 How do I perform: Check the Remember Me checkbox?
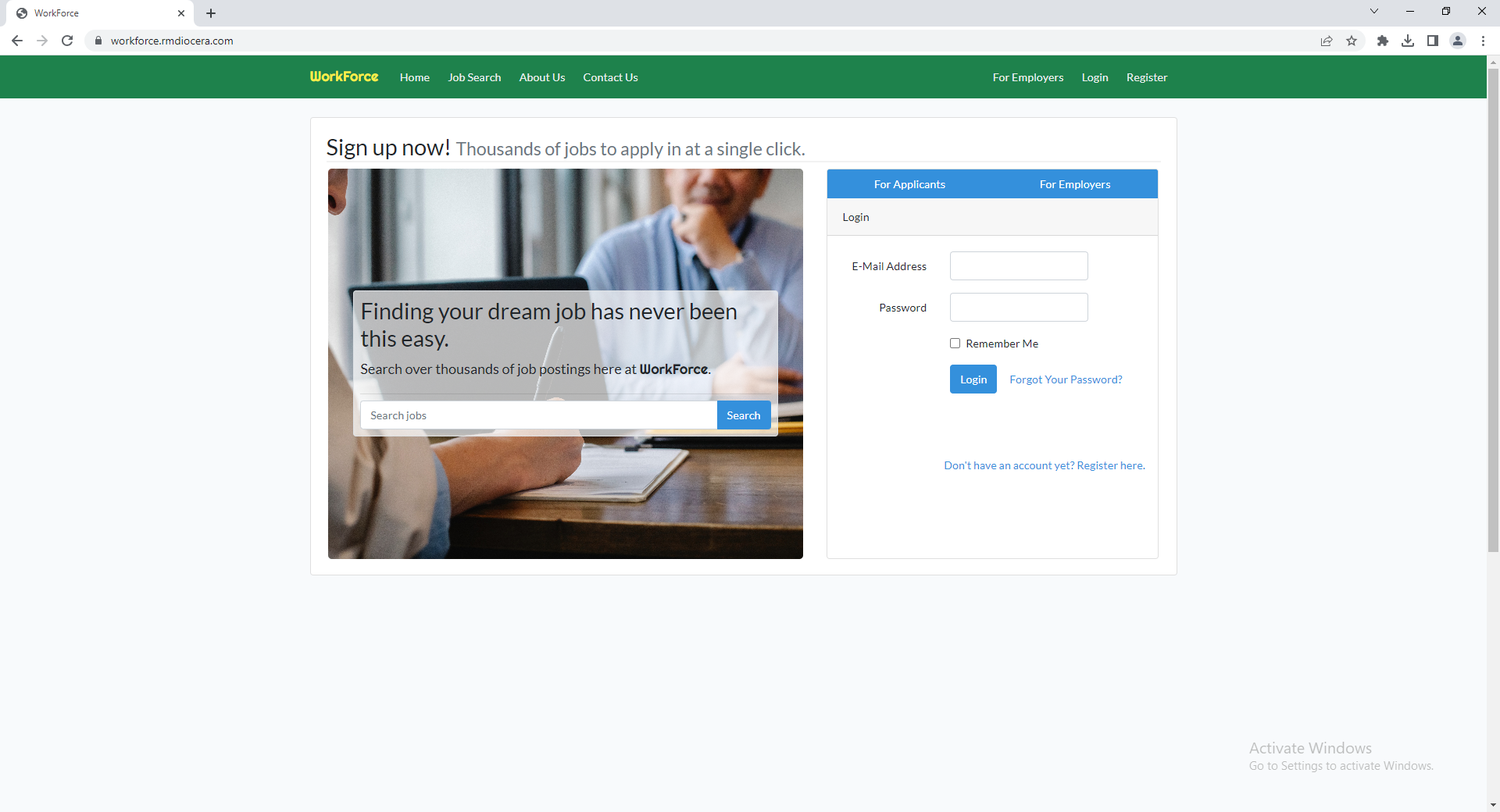click(955, 344)
